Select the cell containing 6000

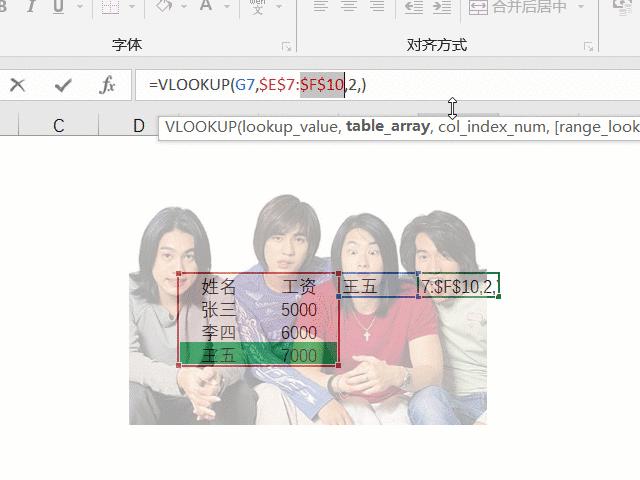(299, 332)
